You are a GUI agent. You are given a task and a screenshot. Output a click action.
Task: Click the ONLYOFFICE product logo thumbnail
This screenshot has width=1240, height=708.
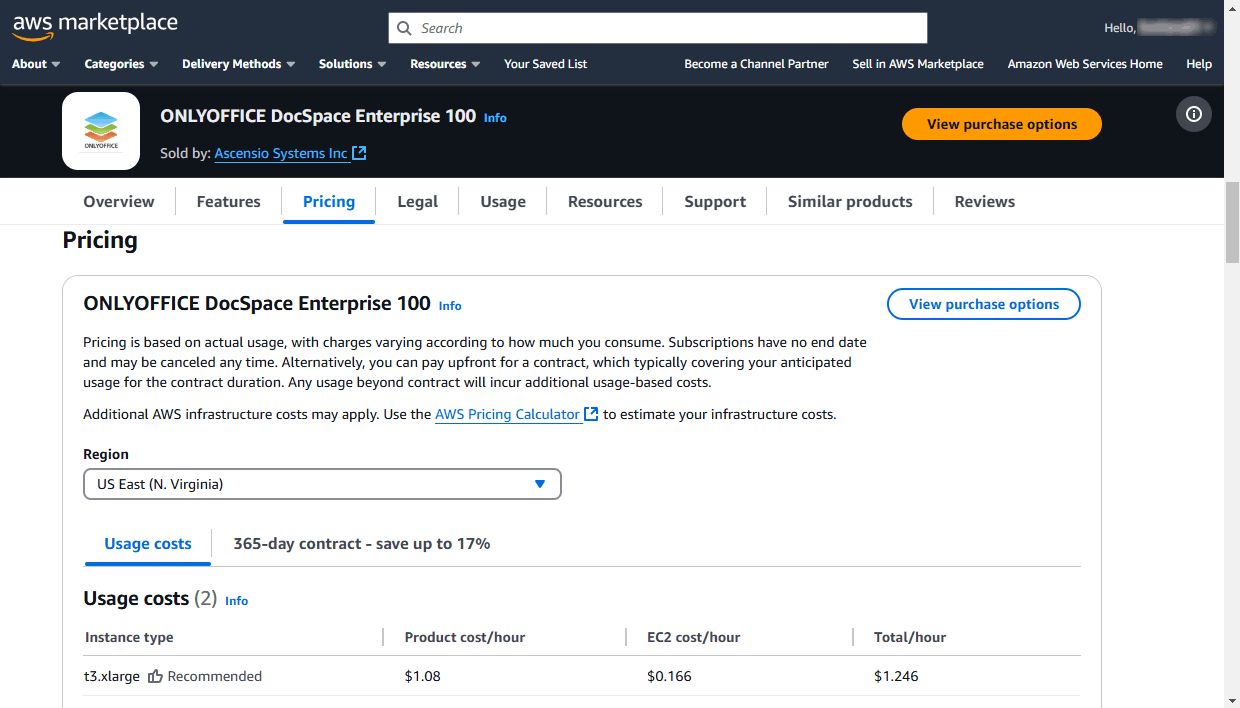click(x=101, y=131)
